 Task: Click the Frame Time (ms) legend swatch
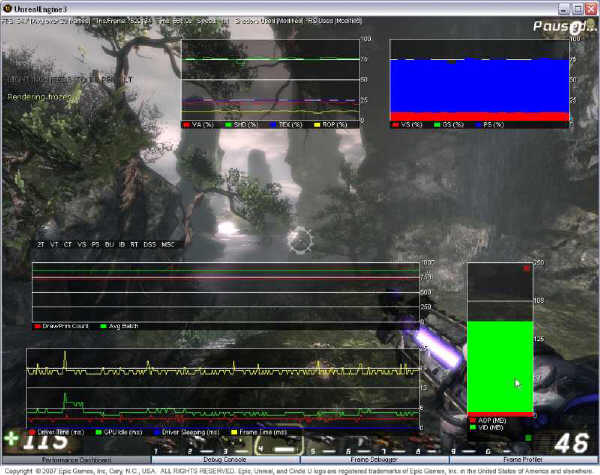[x=234, y=432]
